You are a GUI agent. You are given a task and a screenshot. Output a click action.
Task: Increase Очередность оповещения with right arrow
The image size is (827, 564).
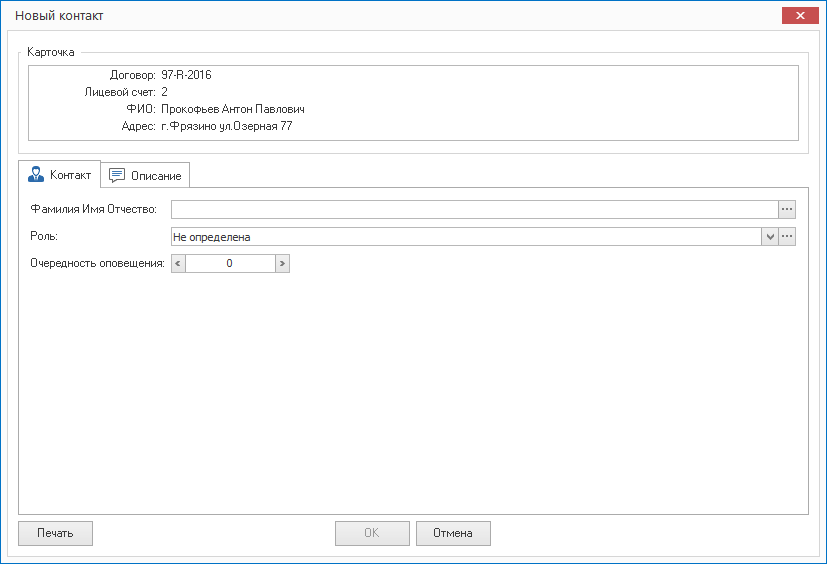click(x=283, y=263)
